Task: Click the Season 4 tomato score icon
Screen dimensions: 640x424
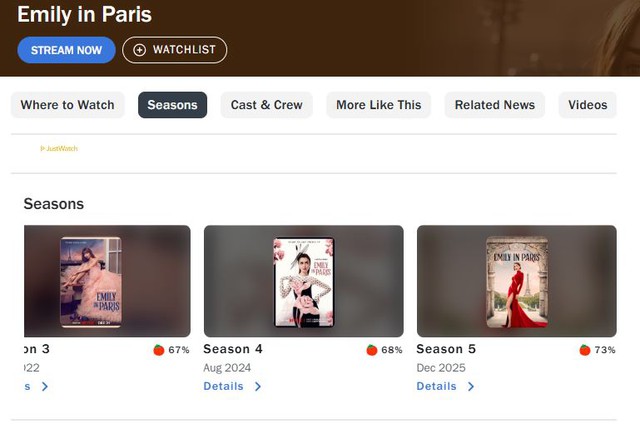Action: [372, 350]
